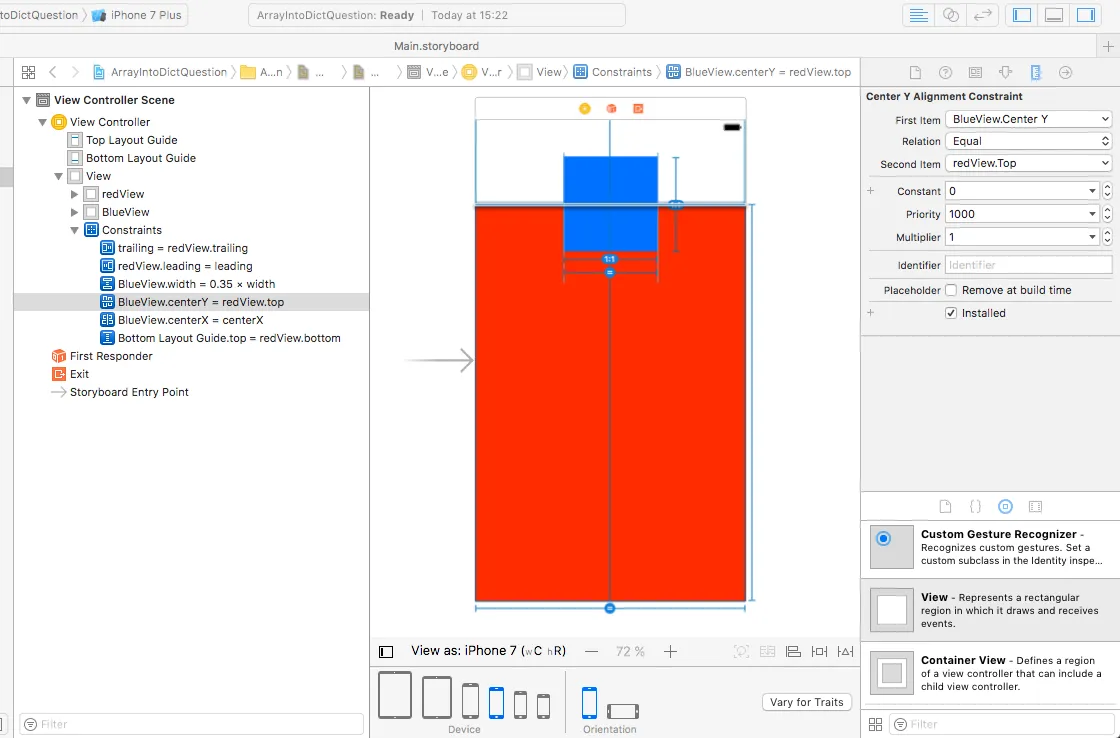Image resolution: width=1120 pixels, height=738 pixels.
Task: Collapse the View Controller disclosure triangle
Action: coord(42,122)
